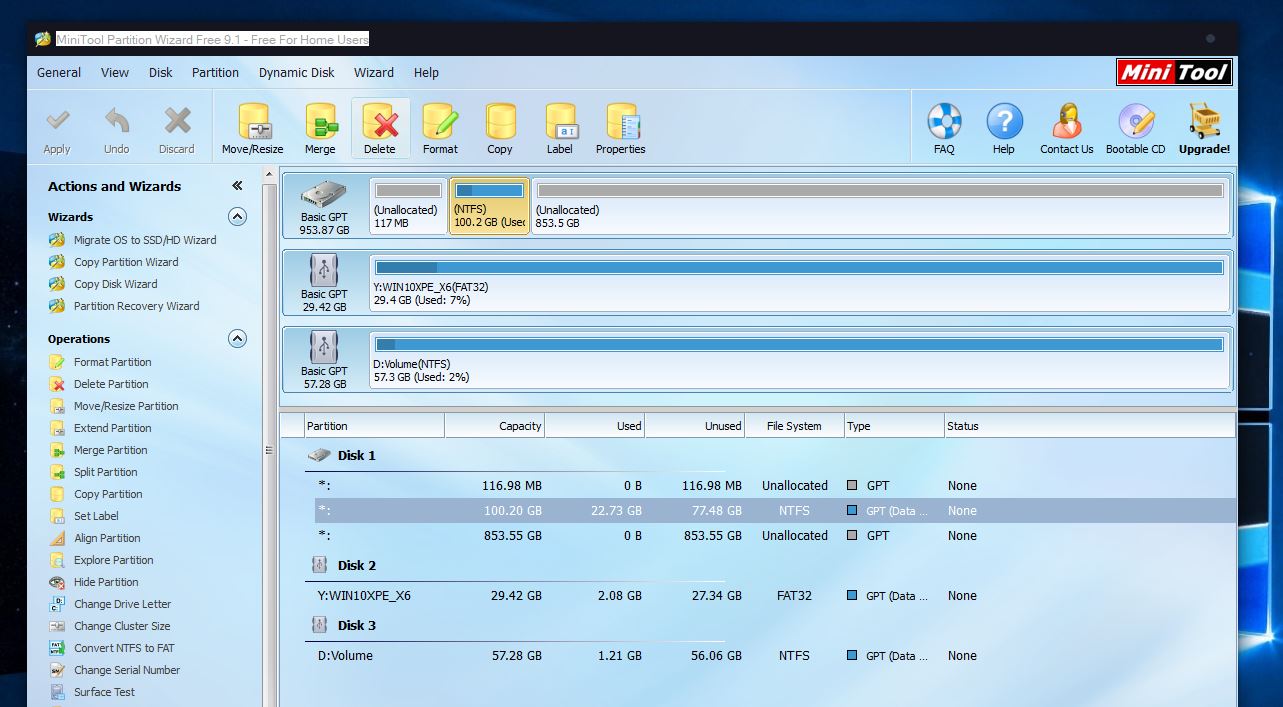Open the Help menu
The image size is (1283, 707).
coord(426,72)
